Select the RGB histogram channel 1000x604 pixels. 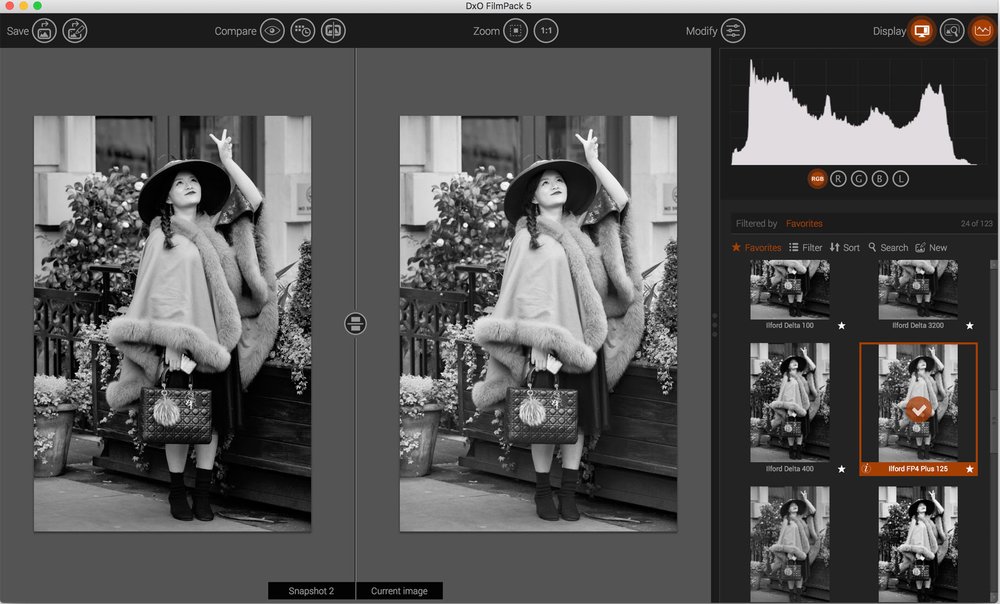tap(817, 179)
